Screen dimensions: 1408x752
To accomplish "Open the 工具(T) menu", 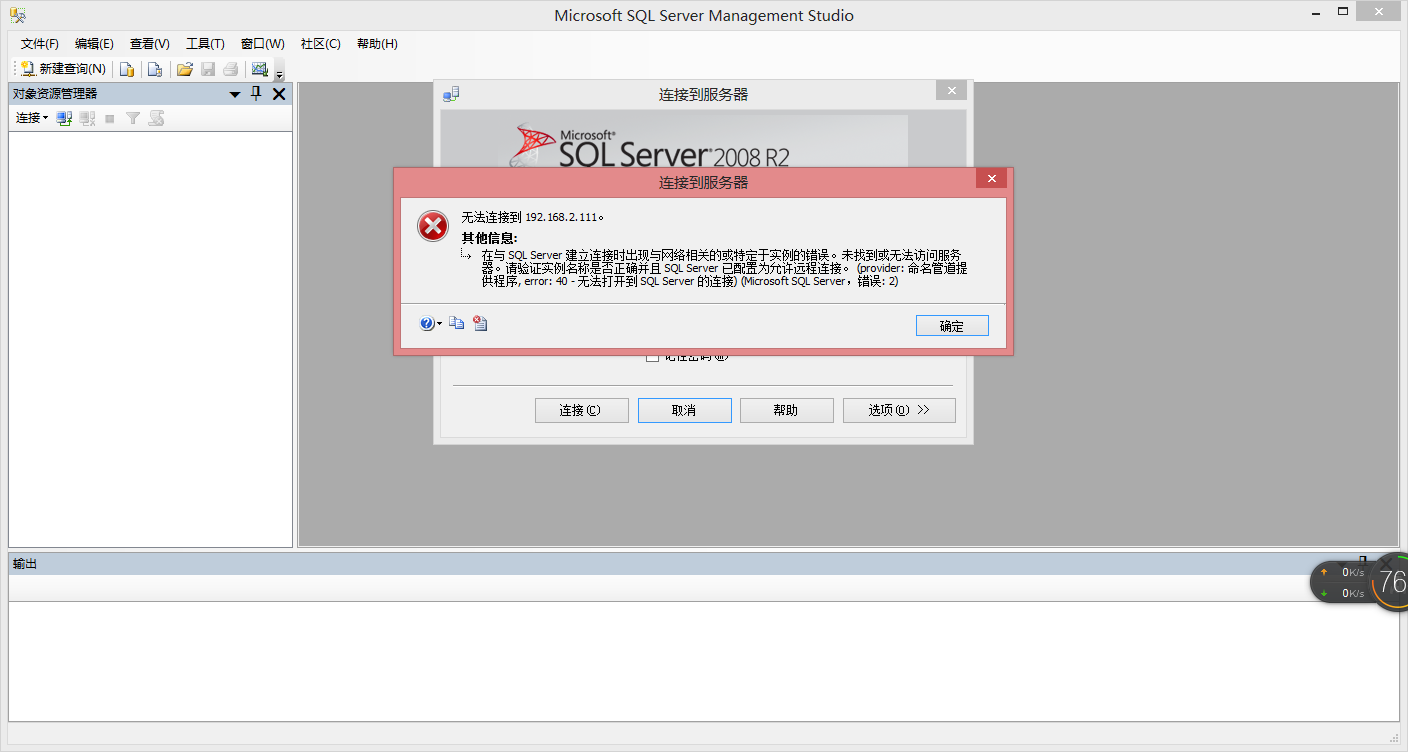I will [205, 44].
